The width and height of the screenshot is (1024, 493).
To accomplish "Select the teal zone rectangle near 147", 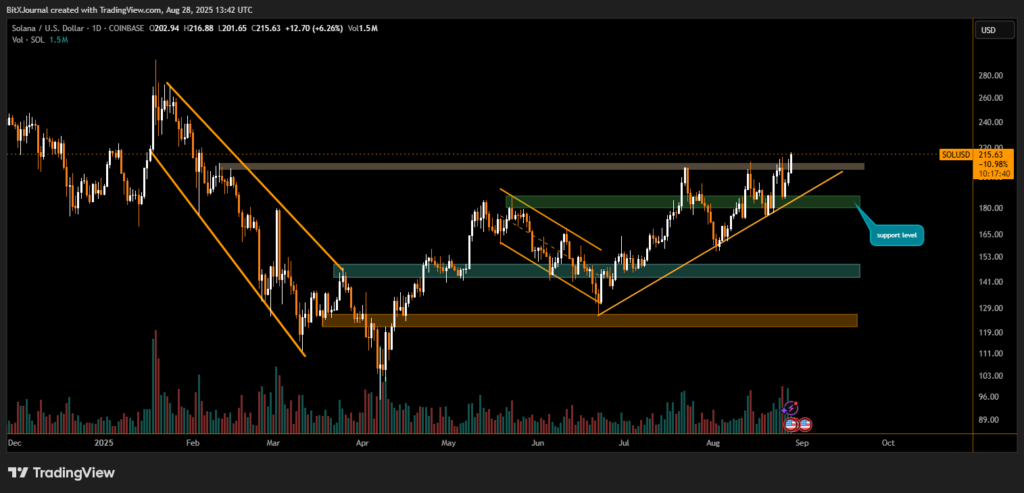I will (x=600, y=271).
